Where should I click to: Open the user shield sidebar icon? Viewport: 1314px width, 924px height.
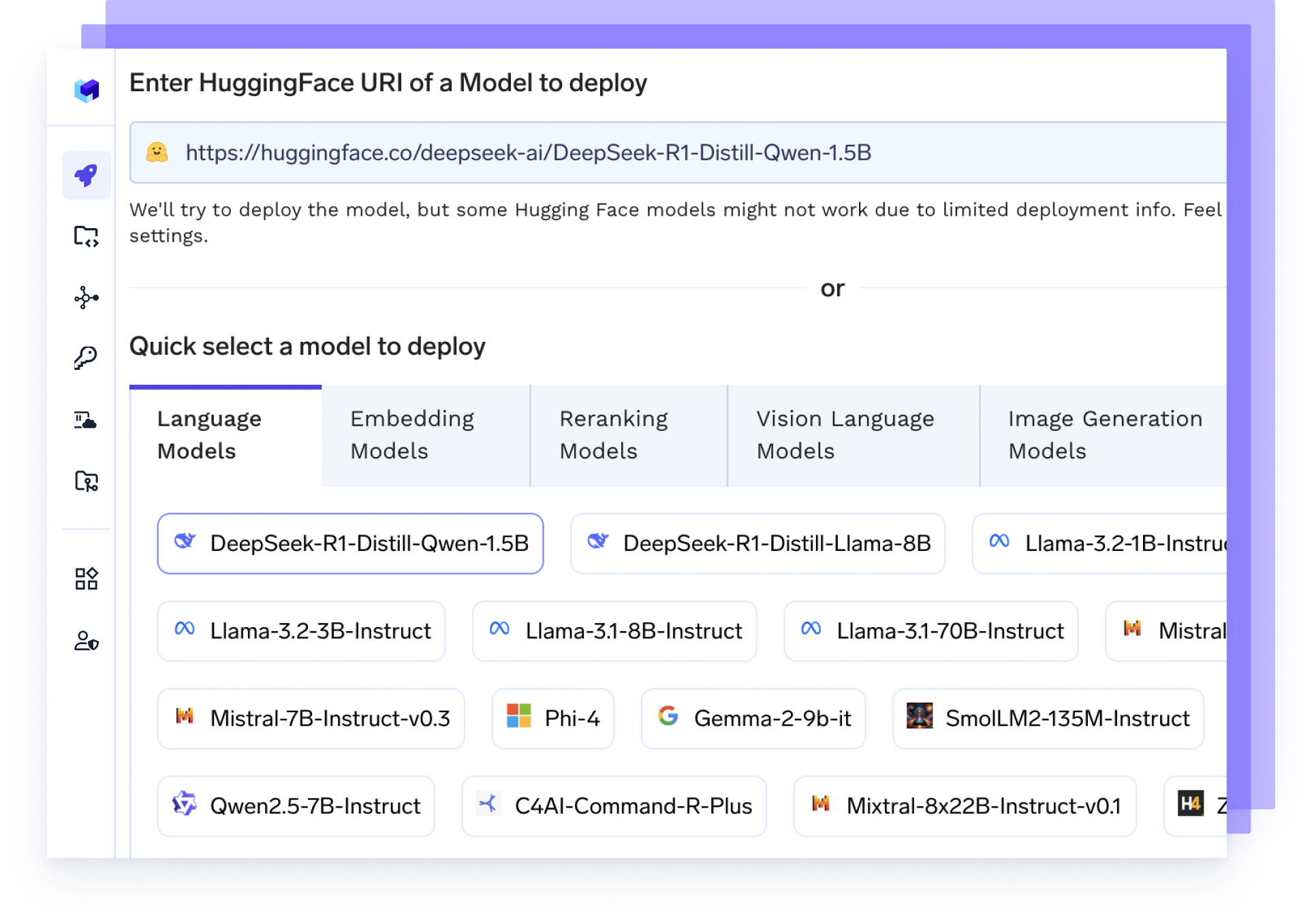(87, 641)
